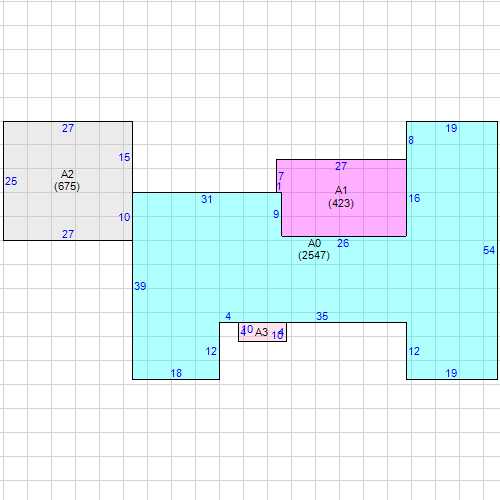Click the 7 dimension on the A1 area
The height and width of the screenshot is (500, 500).
tap(281, 176)
